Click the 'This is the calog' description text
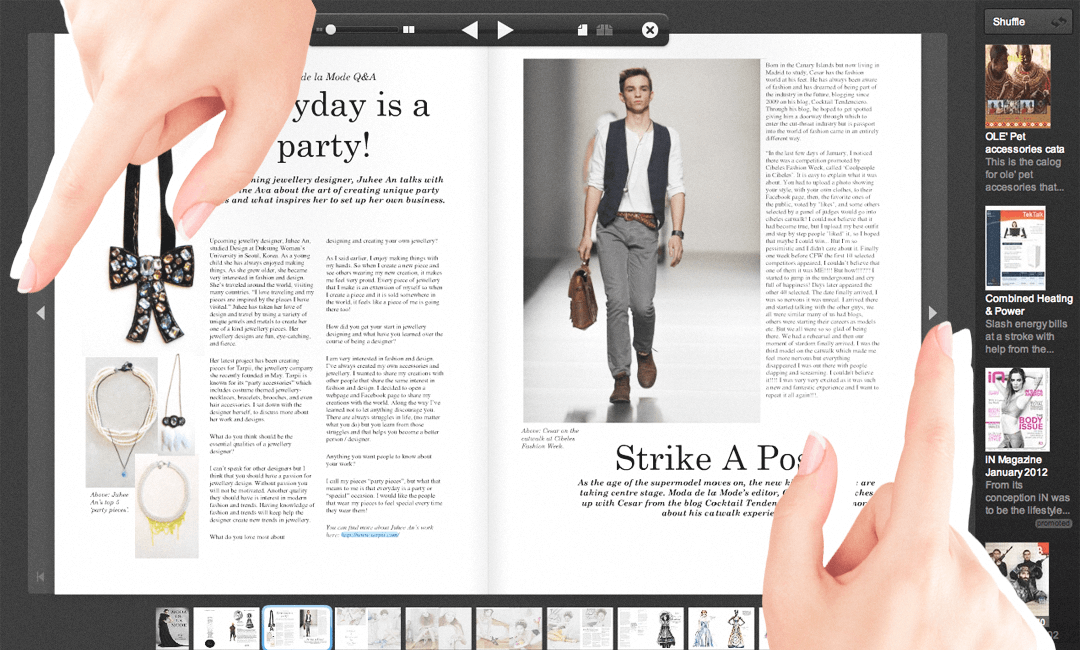Image resolution: width=1080 pixels, height=650 pixels. pos(1024,175)
